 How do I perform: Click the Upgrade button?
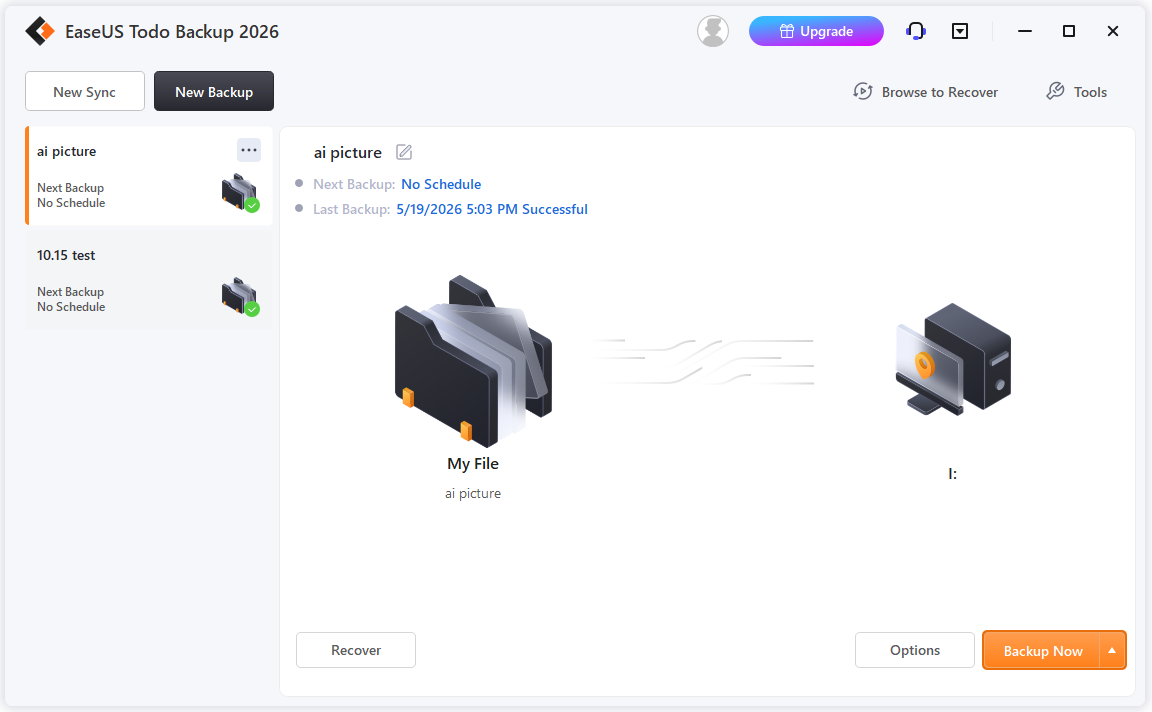point(816,31)
